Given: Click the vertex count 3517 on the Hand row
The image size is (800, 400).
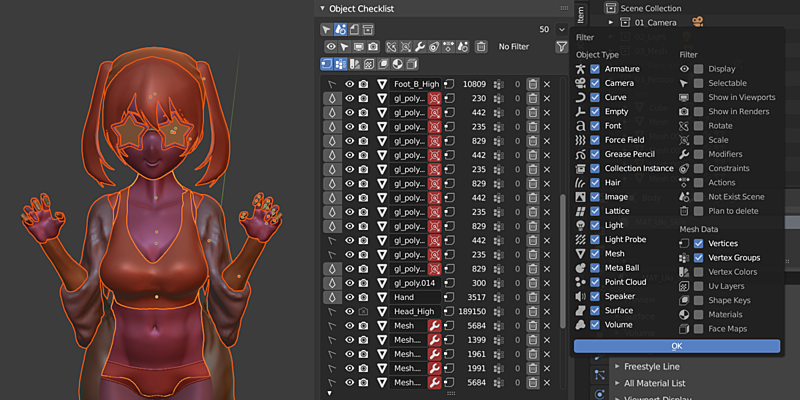Looking at the screenshot, I should (476, 297).
